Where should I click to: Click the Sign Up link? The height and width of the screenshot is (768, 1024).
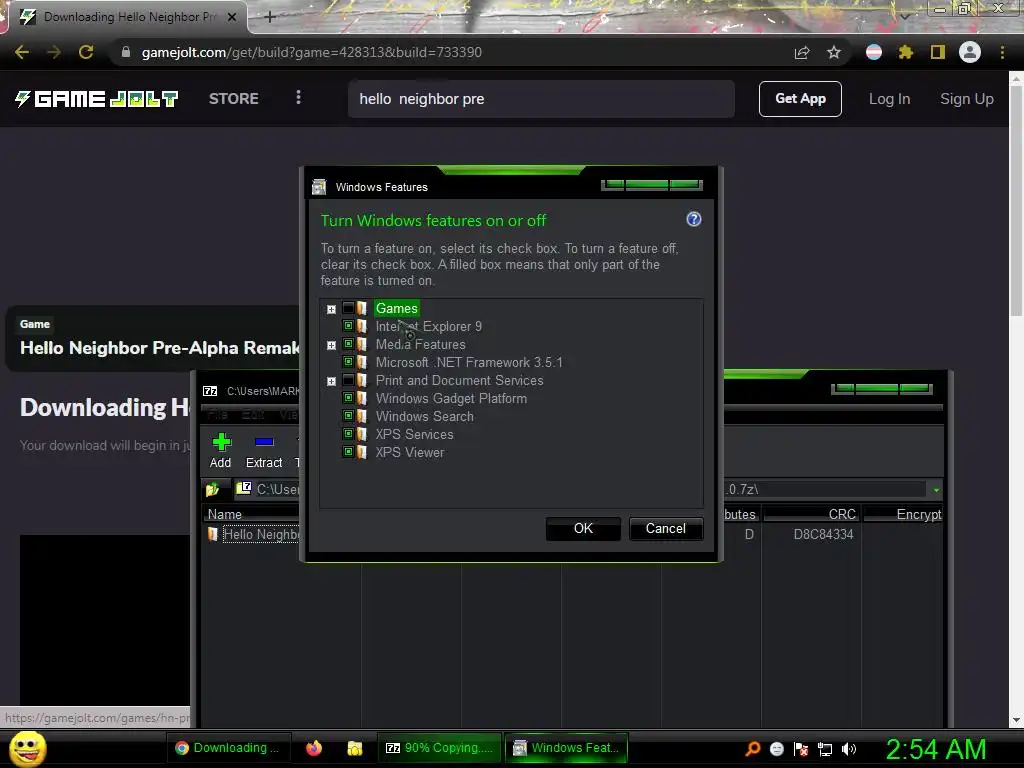967,99
